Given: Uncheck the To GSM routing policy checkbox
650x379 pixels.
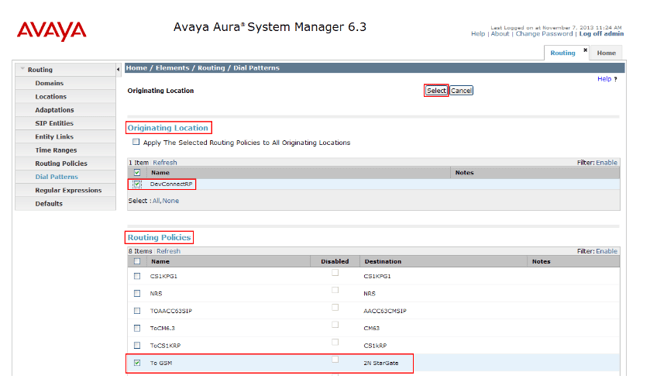Looking at the screenshot, I should (x=137, y=363).
